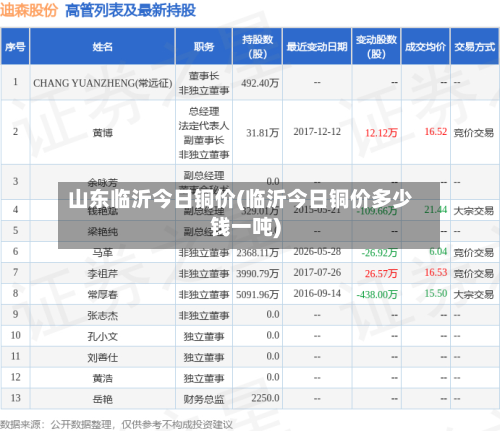Click the green price 21.44
Screen dimensions: 500x431
tap(436, 209)
